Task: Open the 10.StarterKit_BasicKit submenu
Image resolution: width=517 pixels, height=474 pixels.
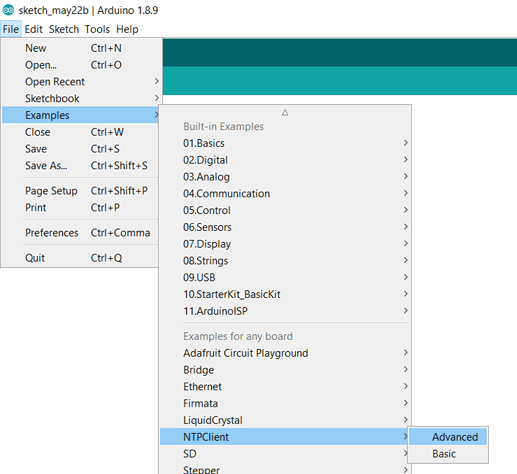Action: click(285, 294)
